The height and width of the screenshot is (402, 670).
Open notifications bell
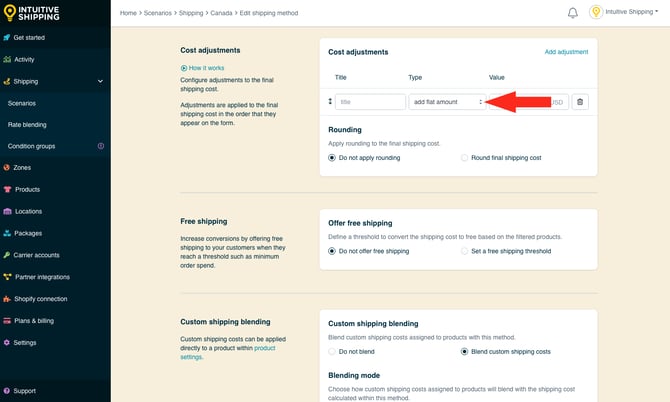click(573, 13)
